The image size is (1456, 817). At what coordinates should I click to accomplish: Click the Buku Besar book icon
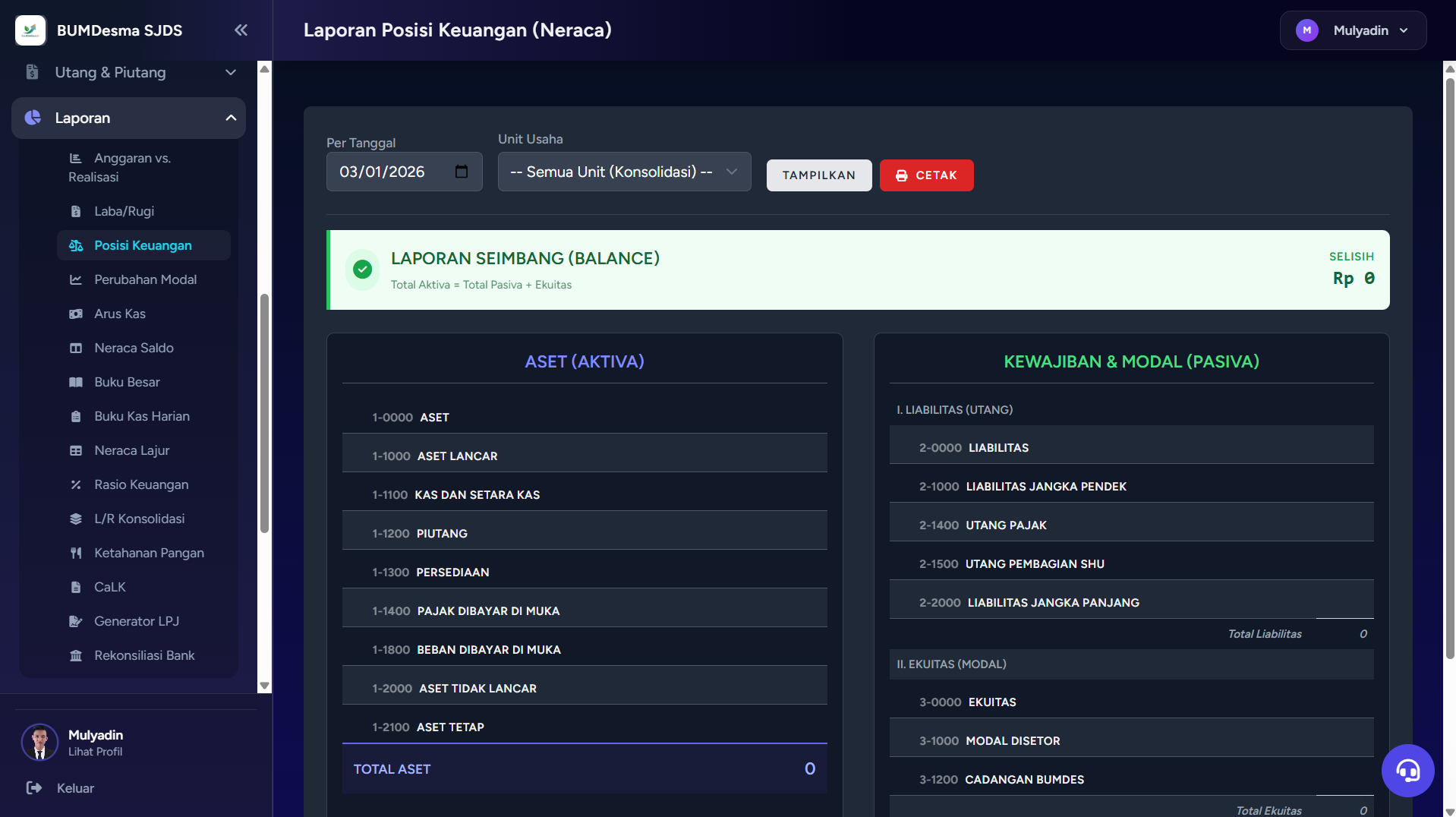pos(76,382)
